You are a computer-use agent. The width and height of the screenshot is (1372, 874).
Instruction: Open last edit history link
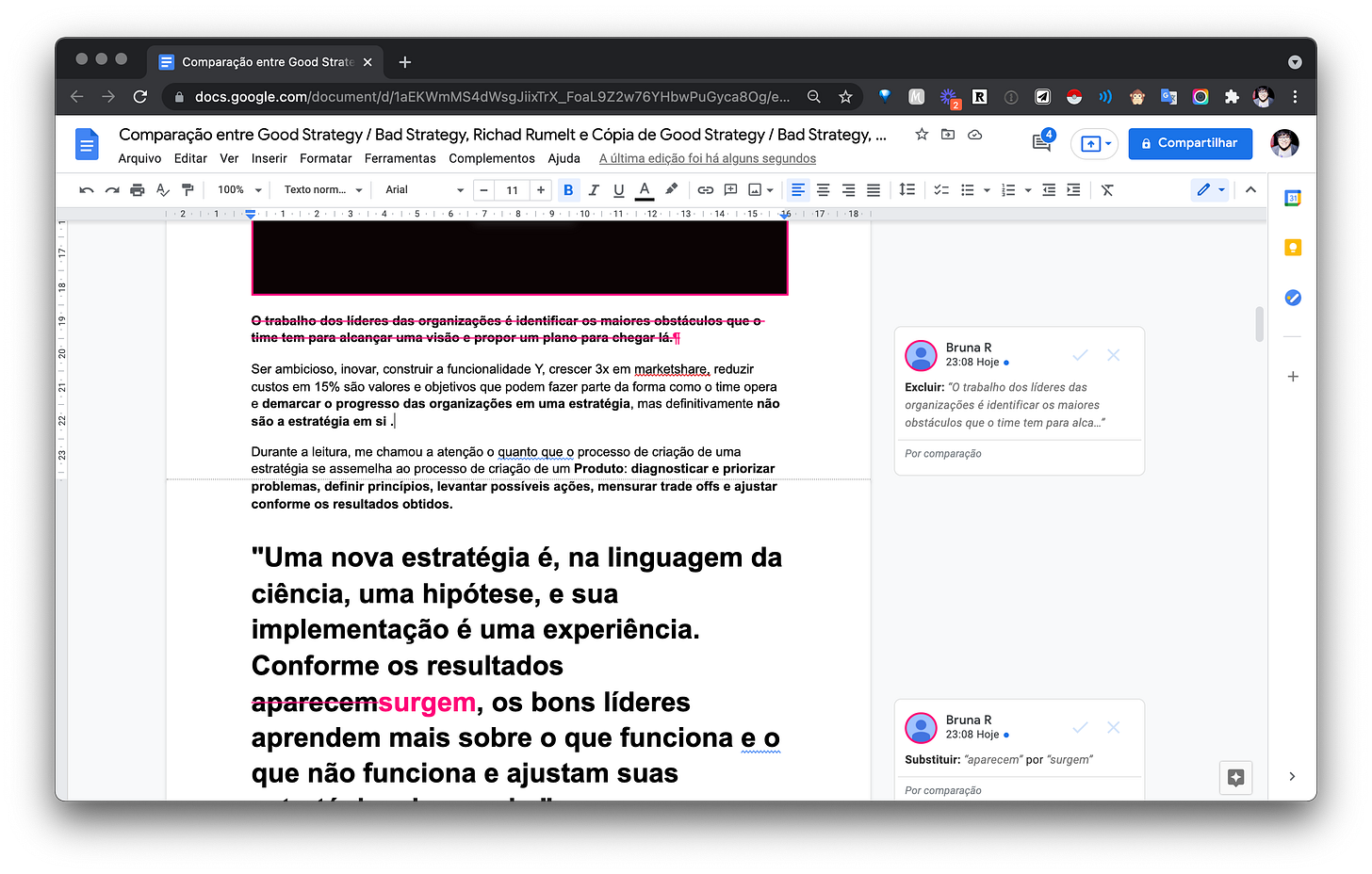pyautogui.click(x=708, y=158)
